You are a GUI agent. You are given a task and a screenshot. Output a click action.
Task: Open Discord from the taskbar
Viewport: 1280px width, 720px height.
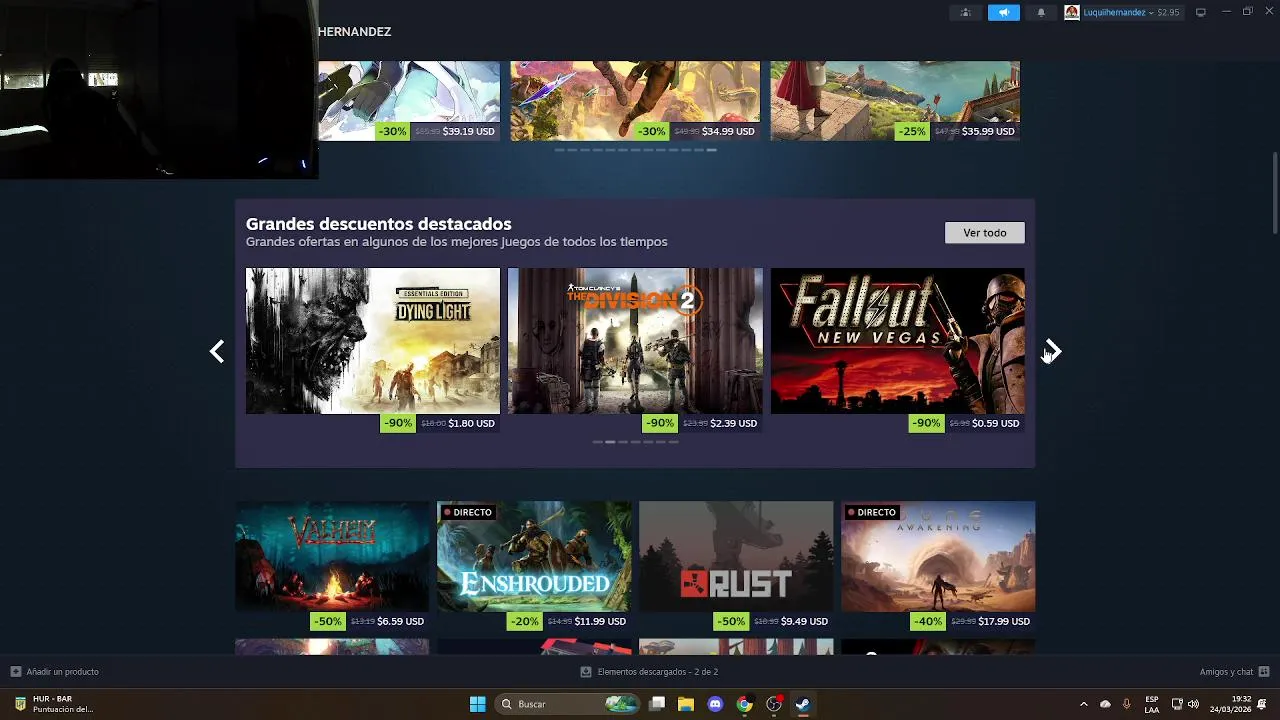pos(715,704)
